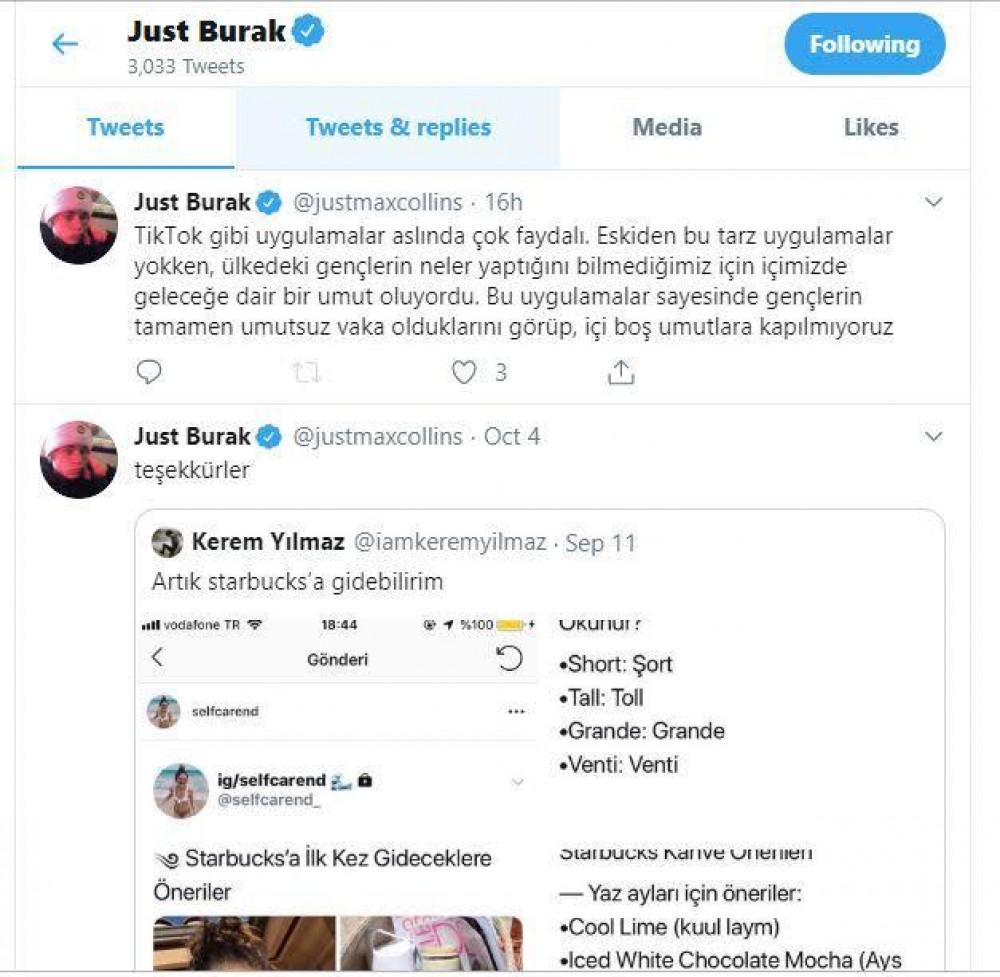
Task: Retweet the TikTok tweet
Action: [x=306, y=372]
